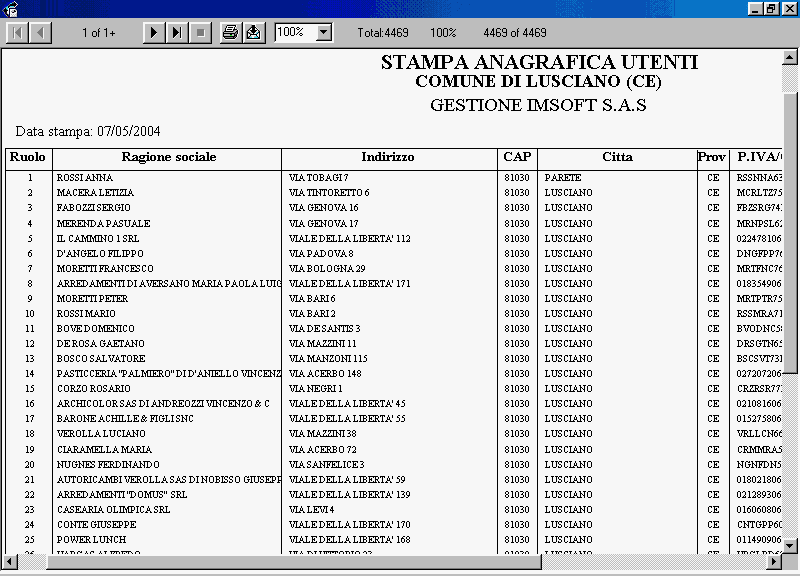Click the horizontal scrollbar left arrow

tap(9, 562)
